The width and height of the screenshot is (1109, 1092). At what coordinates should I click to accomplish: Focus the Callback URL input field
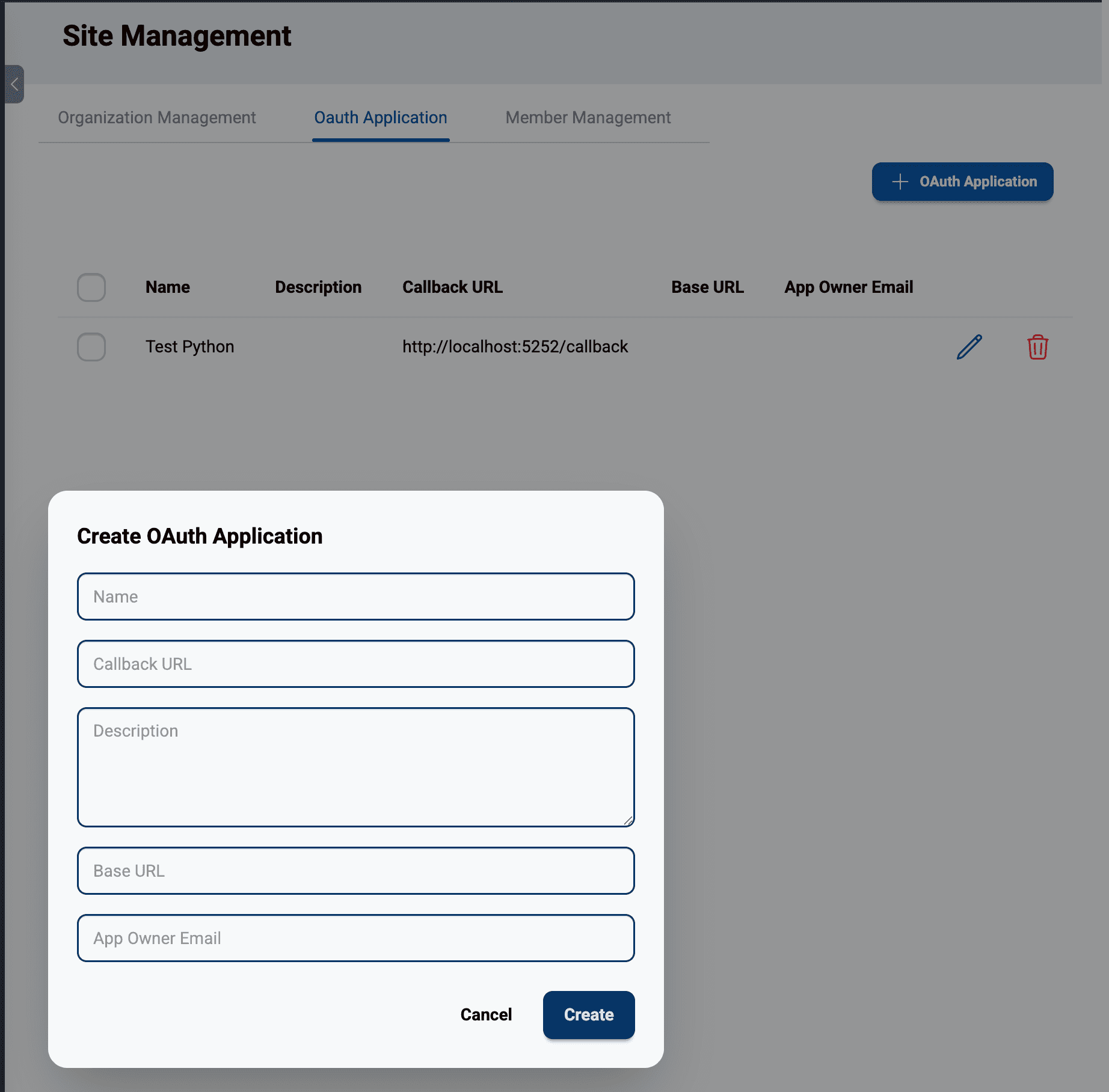[355, 663]
